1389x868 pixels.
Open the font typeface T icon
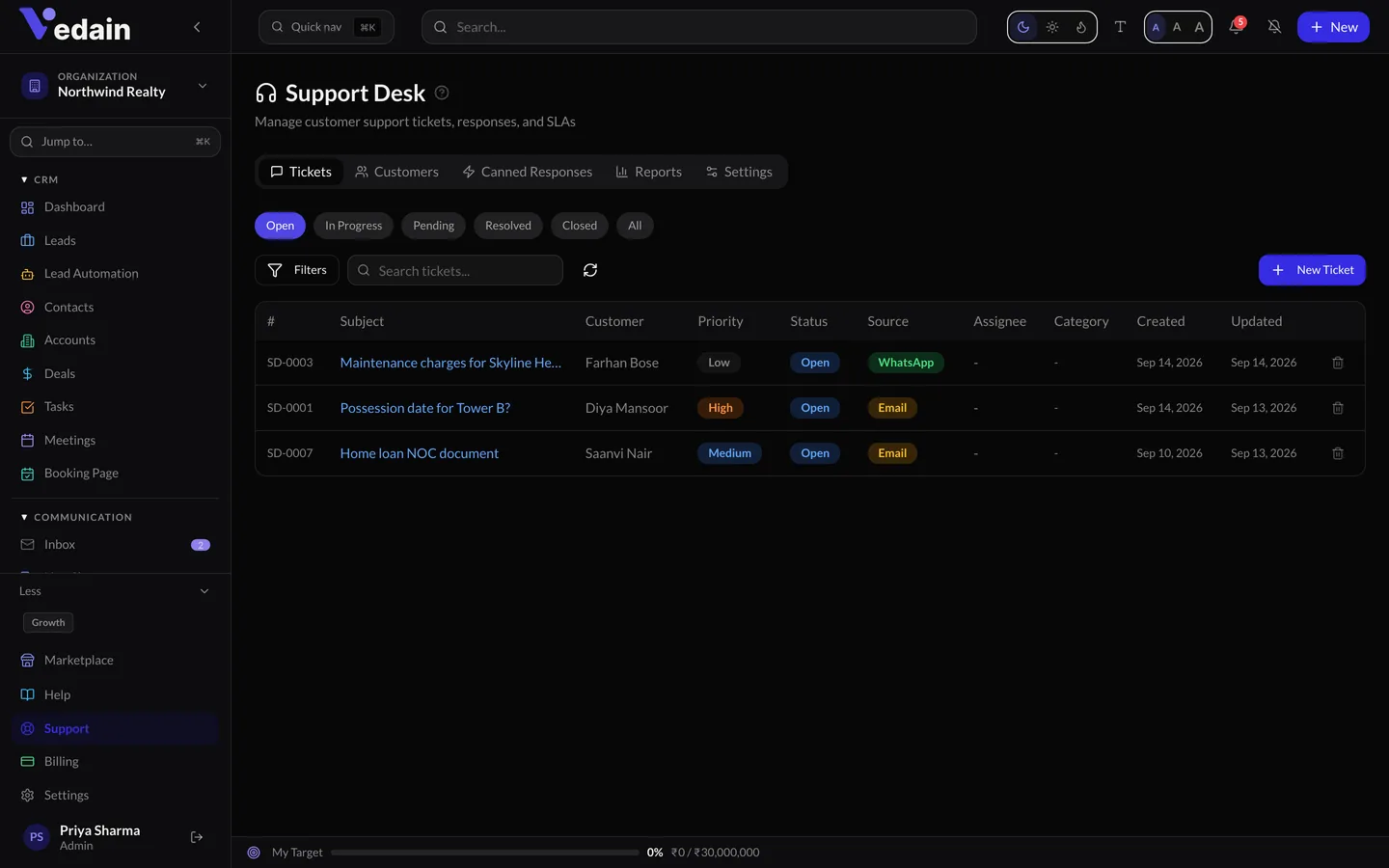click(1120, 27)
